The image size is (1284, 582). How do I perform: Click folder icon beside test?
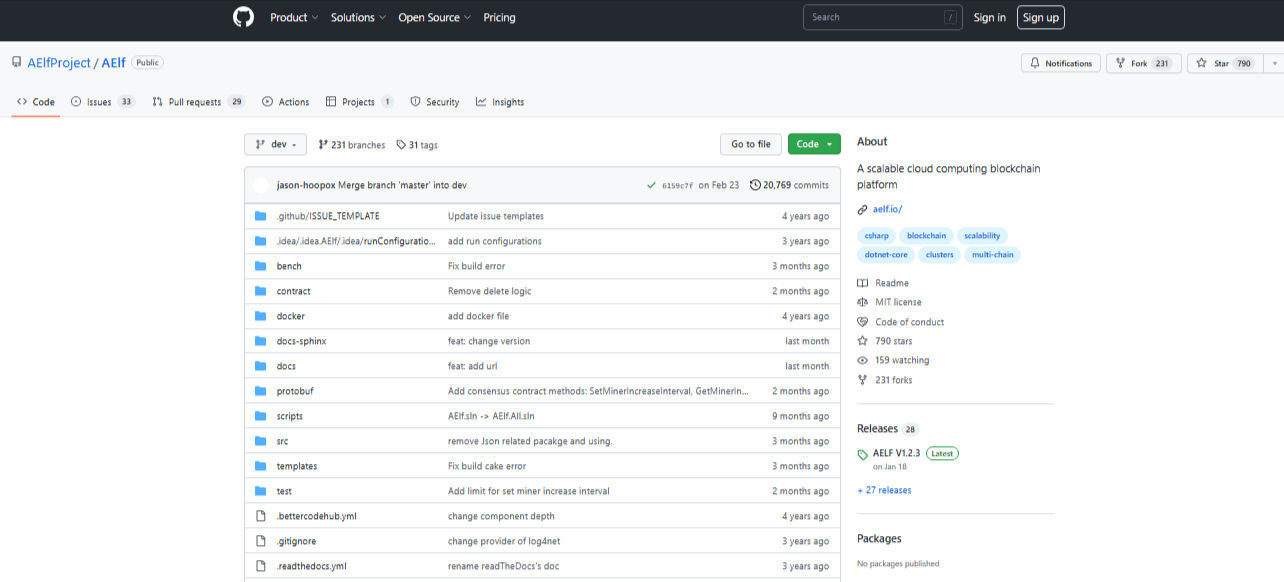tap(260, 491)
